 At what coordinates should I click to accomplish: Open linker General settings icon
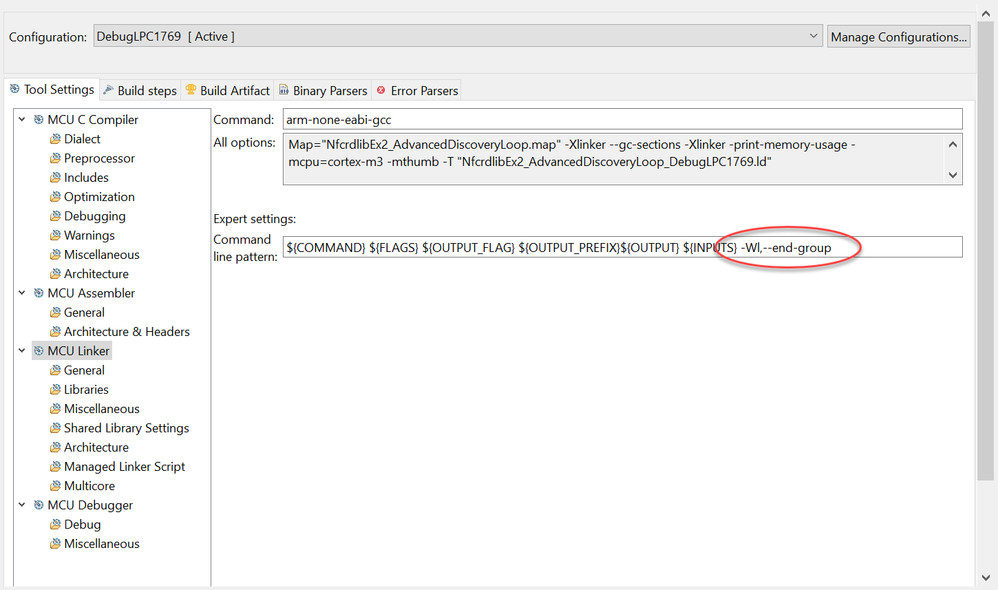click(55, 370)
